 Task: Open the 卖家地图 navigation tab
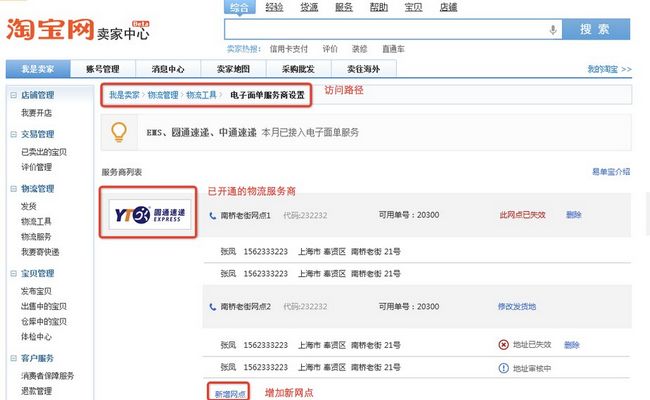coord(233,69)
